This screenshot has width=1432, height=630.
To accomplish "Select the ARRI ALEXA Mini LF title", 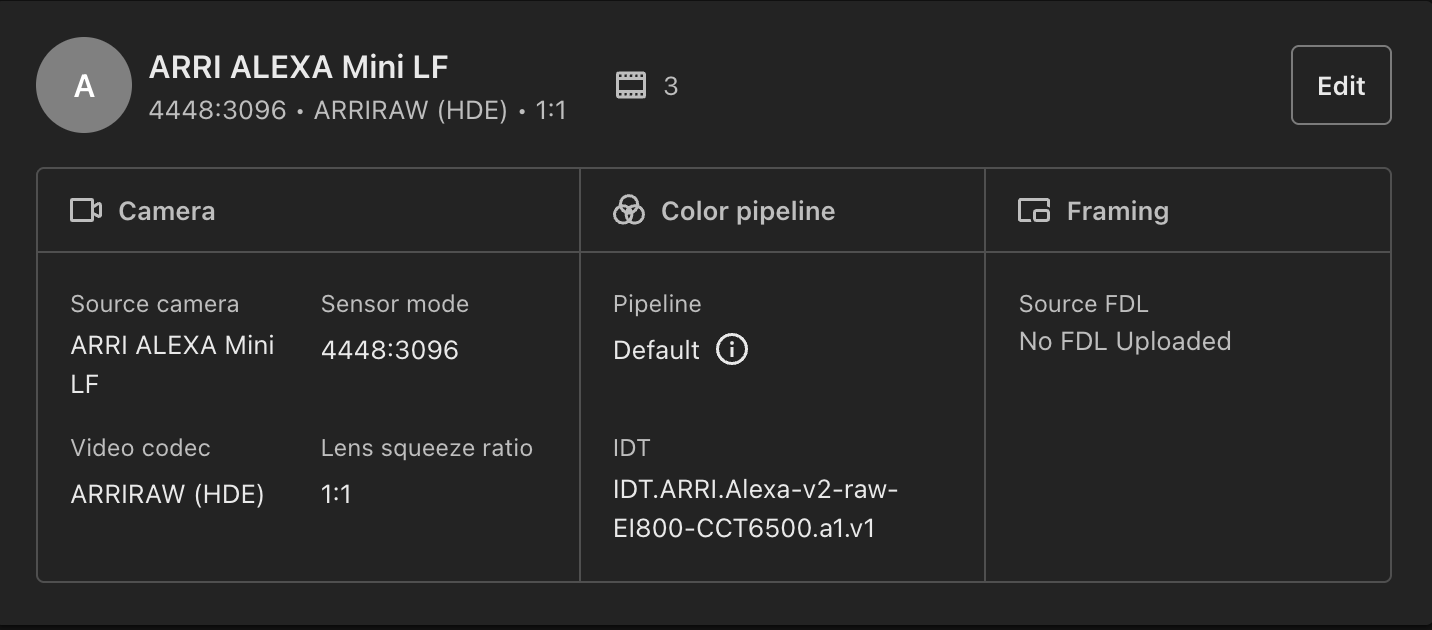I will pyautogui.click(x=299, y=67).
